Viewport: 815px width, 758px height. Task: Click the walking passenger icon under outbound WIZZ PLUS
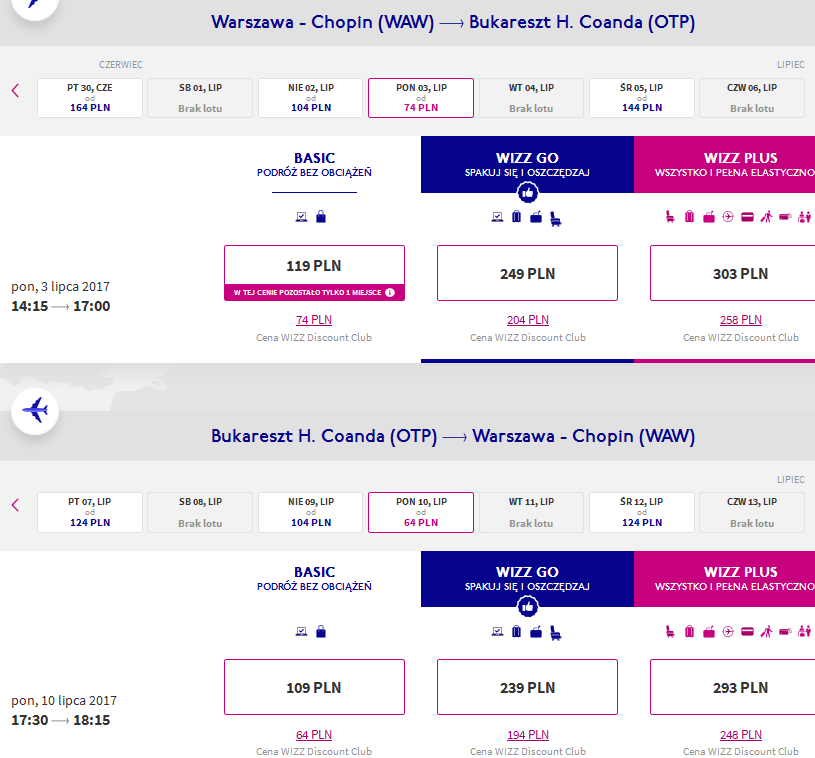tap(766, 217)
